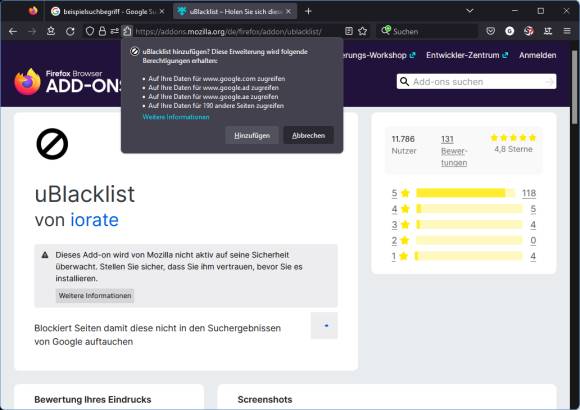The width and height of the screenshot is (580, 410).
Task: Click Hinzufügen to add the extension
Action: tap(252, 135)
